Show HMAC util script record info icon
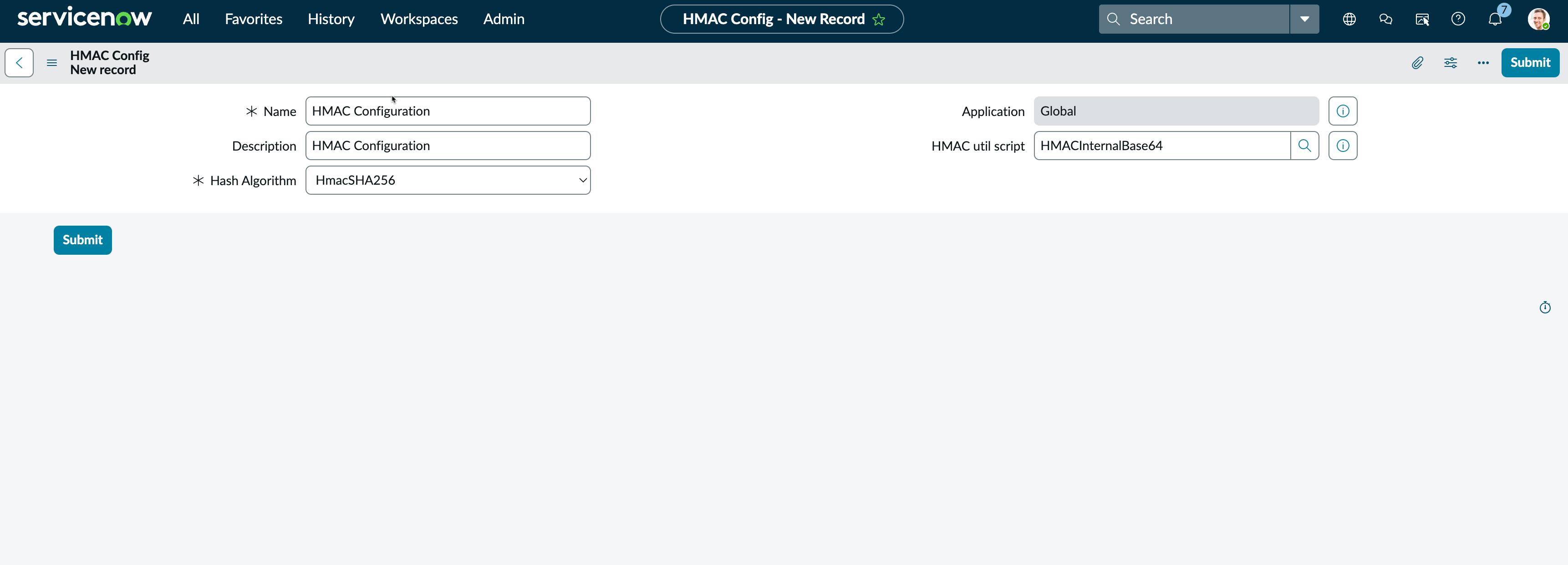Viewport: 1568px width, 565px height. pyautogui.click(x=1343, y=146)
